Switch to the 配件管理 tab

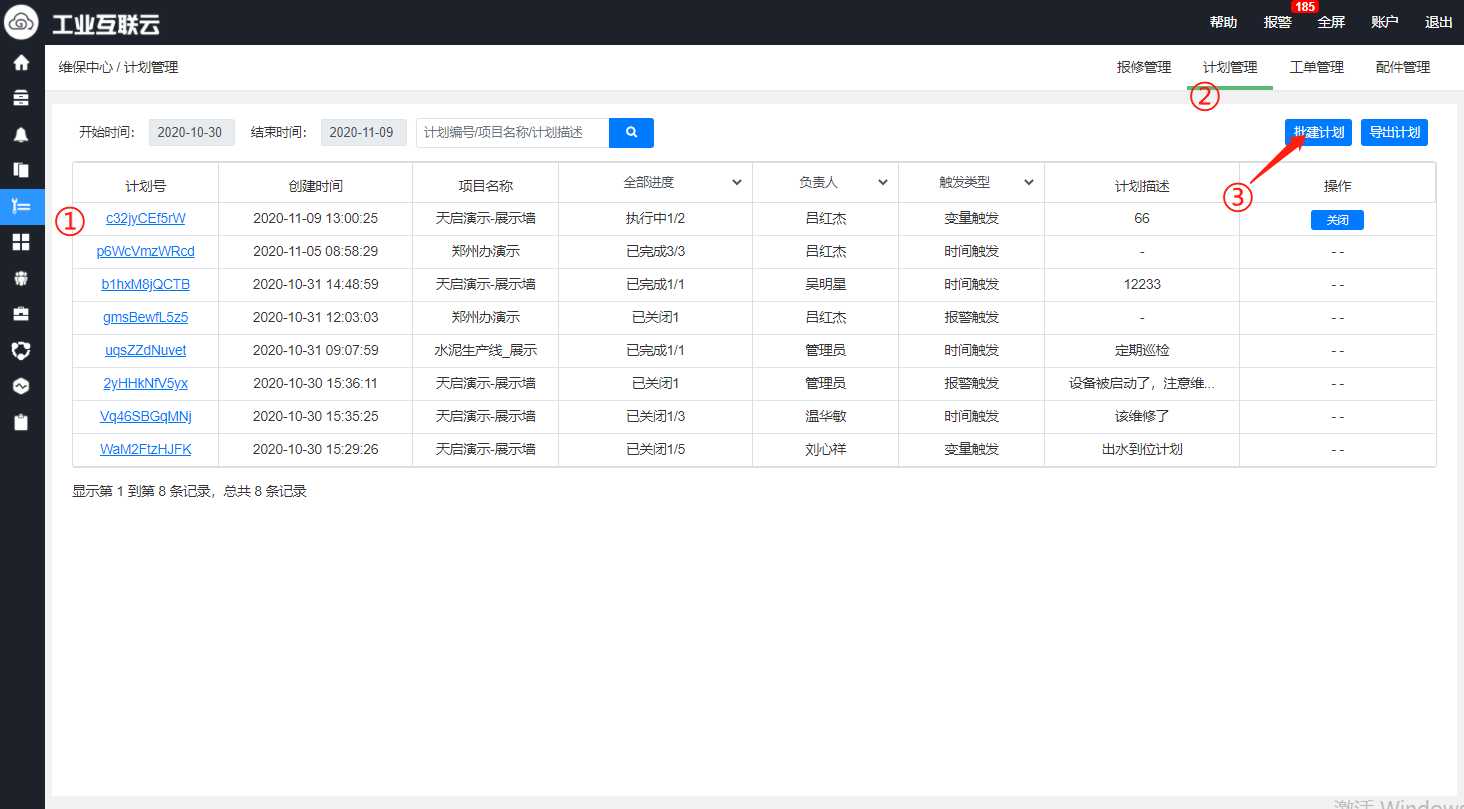click(x=1403, y=68)
